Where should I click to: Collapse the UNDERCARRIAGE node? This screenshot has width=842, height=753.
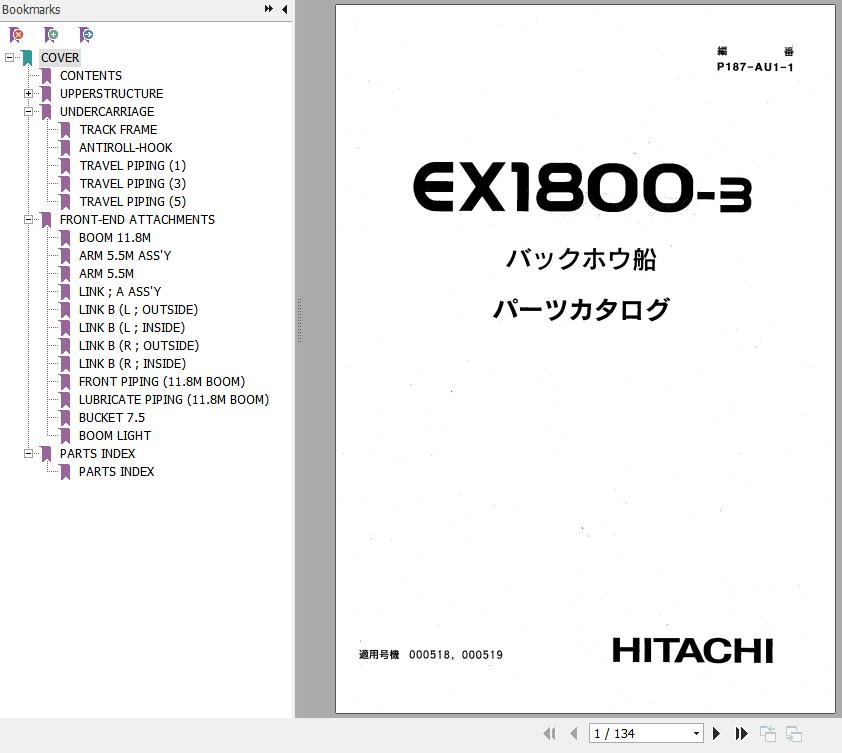point(28,112)
